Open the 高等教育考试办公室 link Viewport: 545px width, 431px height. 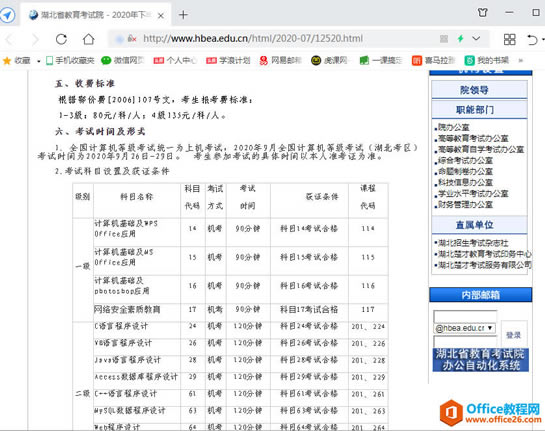coord(473,138)
